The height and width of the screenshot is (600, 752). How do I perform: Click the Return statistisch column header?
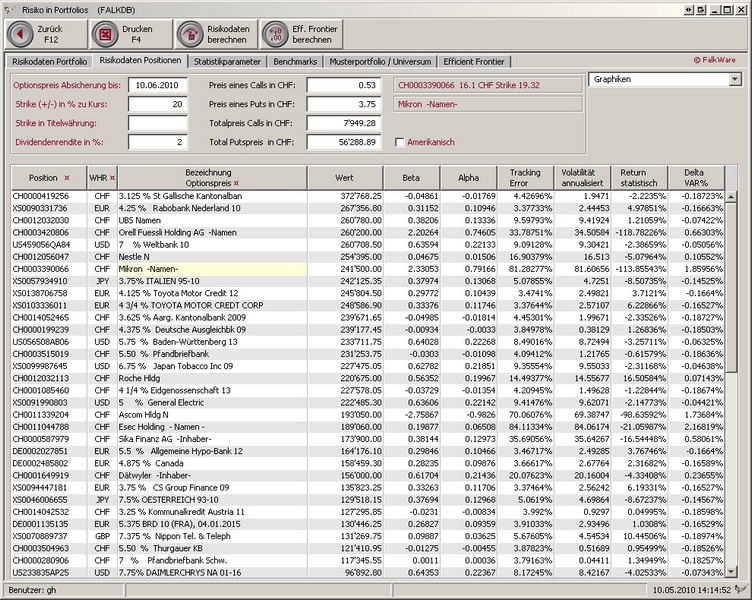click(639, 178)
